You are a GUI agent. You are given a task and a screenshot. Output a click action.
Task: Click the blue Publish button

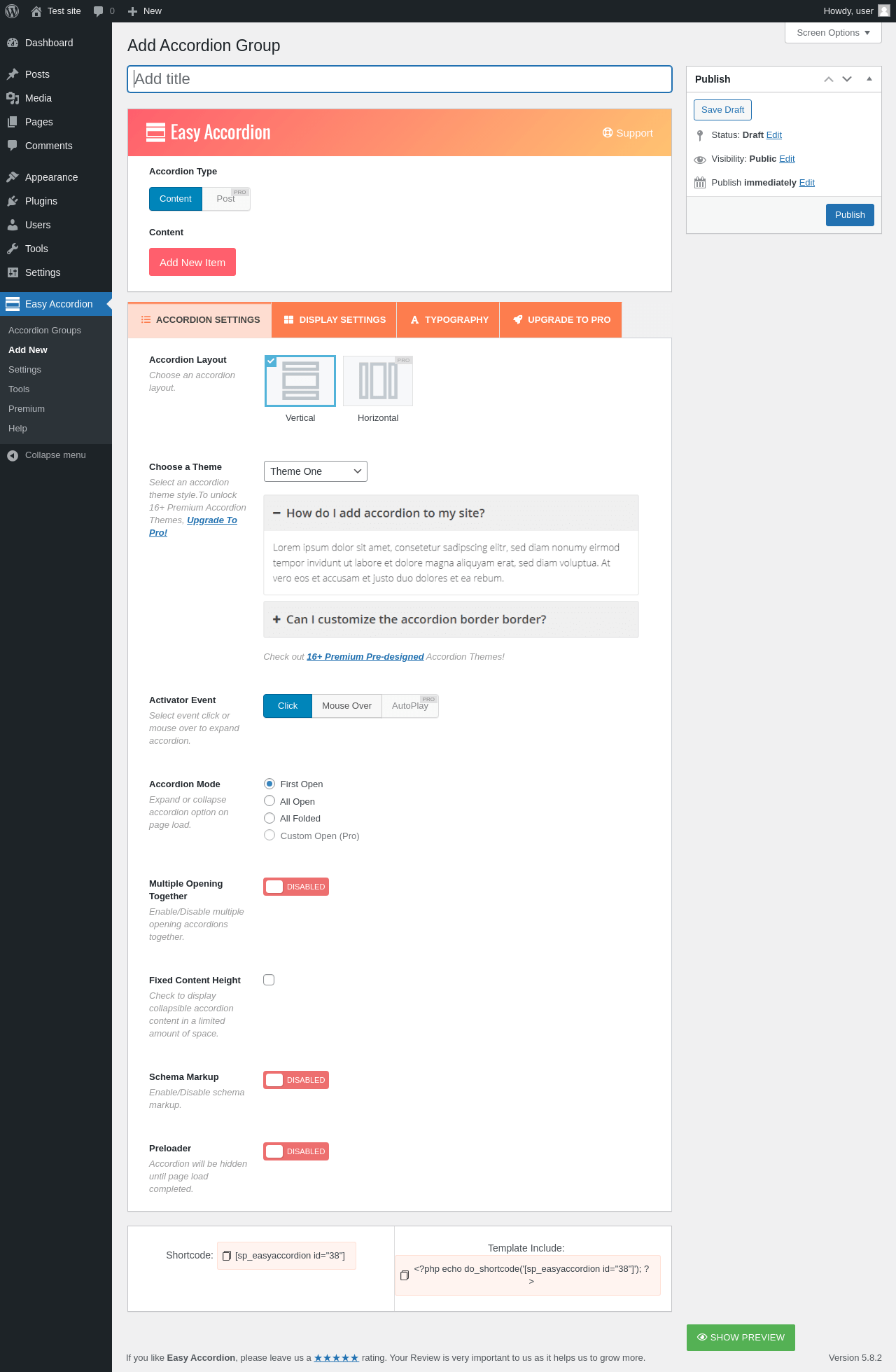850,215
